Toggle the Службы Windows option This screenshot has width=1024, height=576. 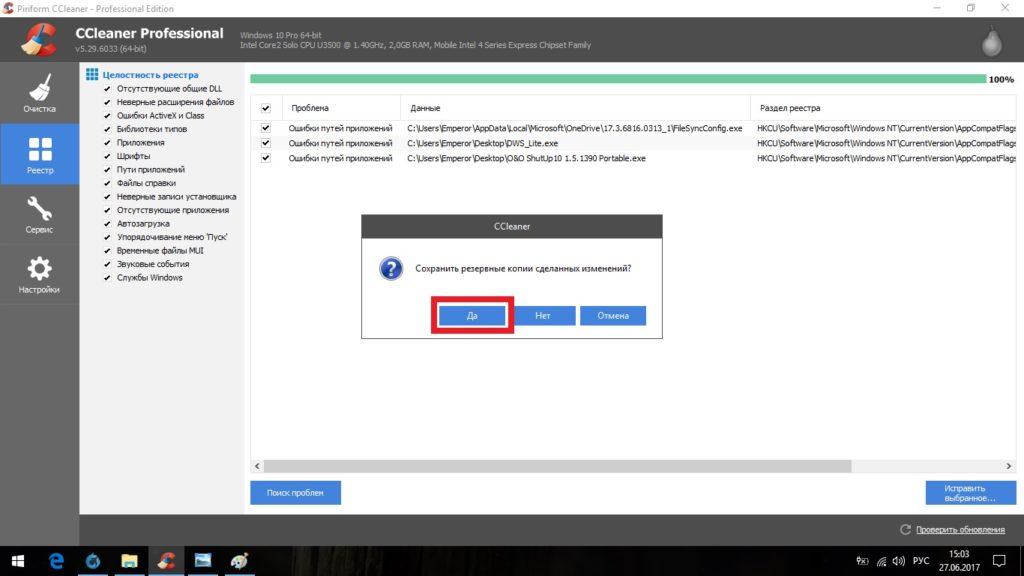[107, 278]
